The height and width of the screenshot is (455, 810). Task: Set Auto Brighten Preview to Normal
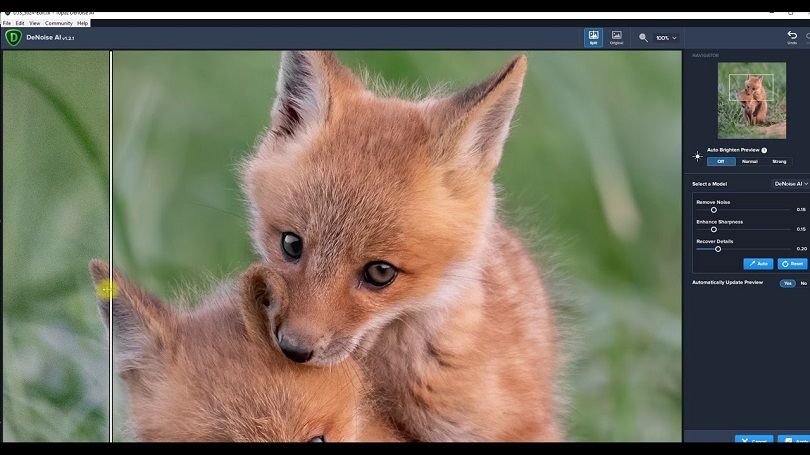(750, 162)
